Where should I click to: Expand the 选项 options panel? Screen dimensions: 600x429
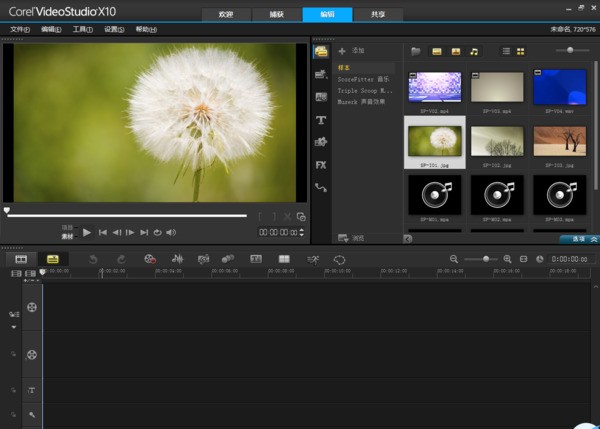[579, 239]
